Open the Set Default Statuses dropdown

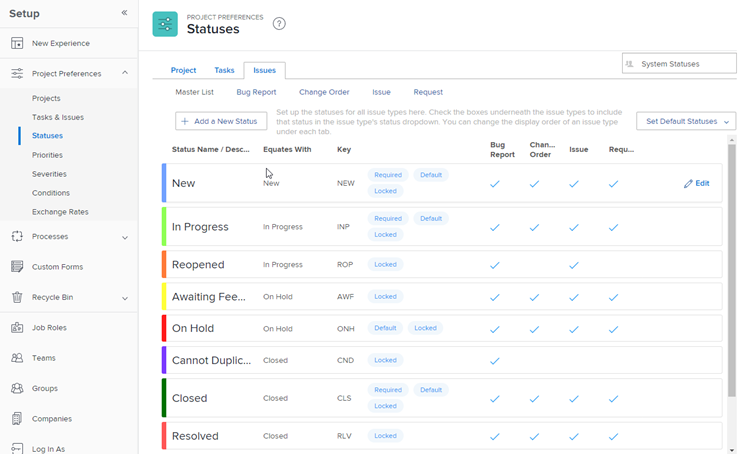tap(686, 121)
